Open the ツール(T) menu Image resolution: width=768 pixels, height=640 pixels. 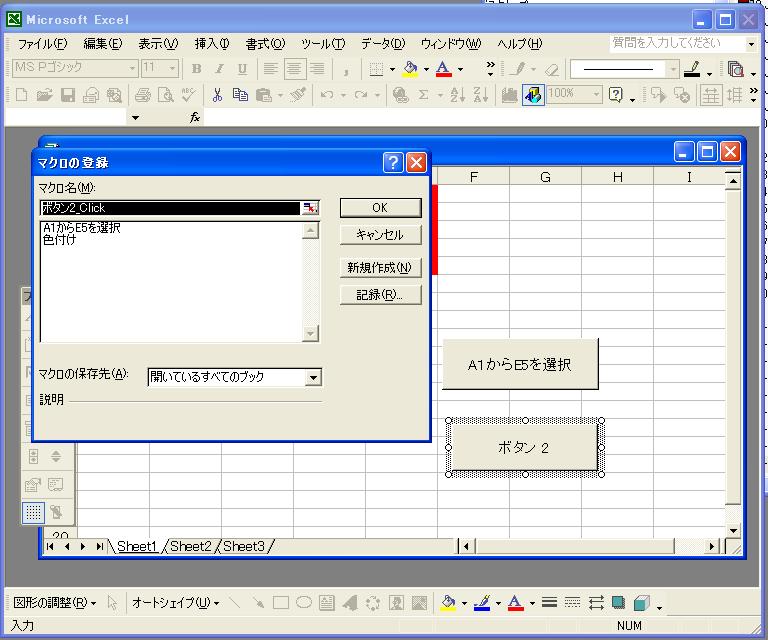click(x=323, y=44)
